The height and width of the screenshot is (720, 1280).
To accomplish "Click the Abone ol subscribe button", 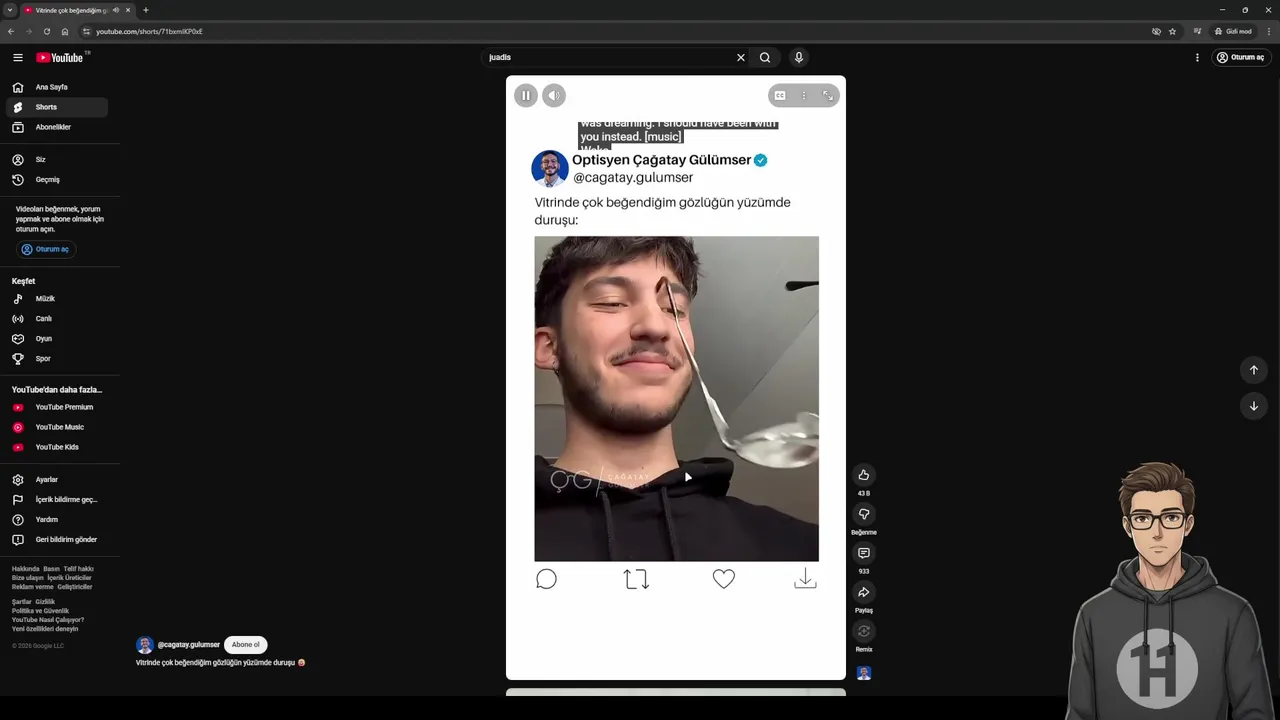I will [x=245, y=645].
